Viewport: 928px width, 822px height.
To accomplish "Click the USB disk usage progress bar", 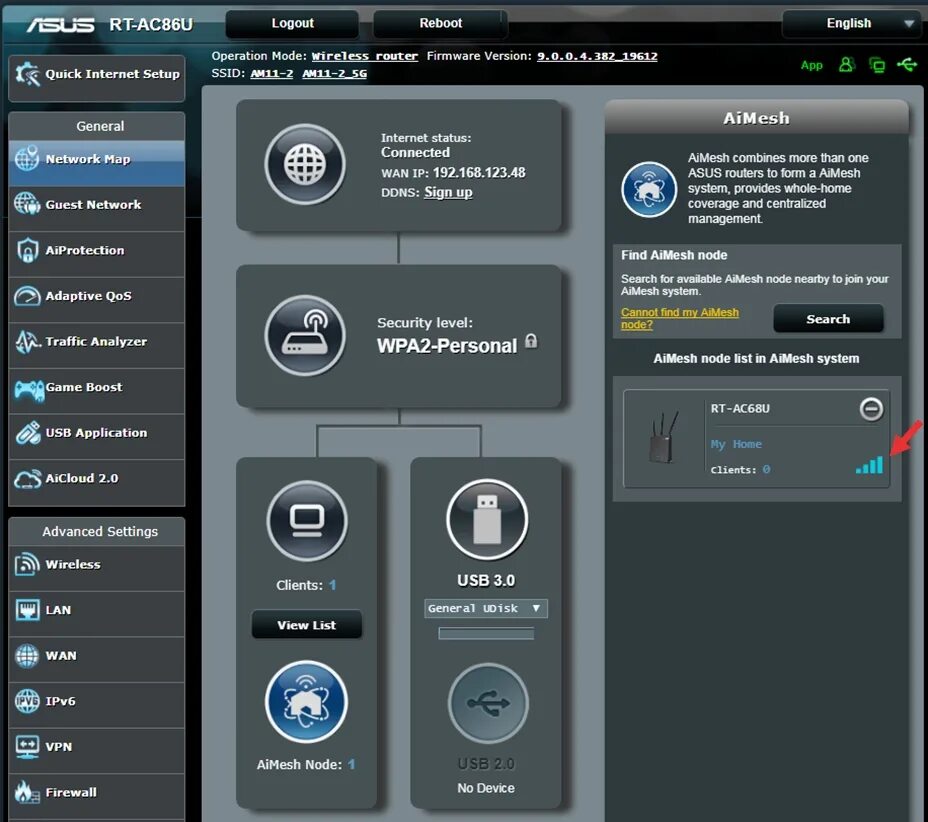I will tap(486, 634).
